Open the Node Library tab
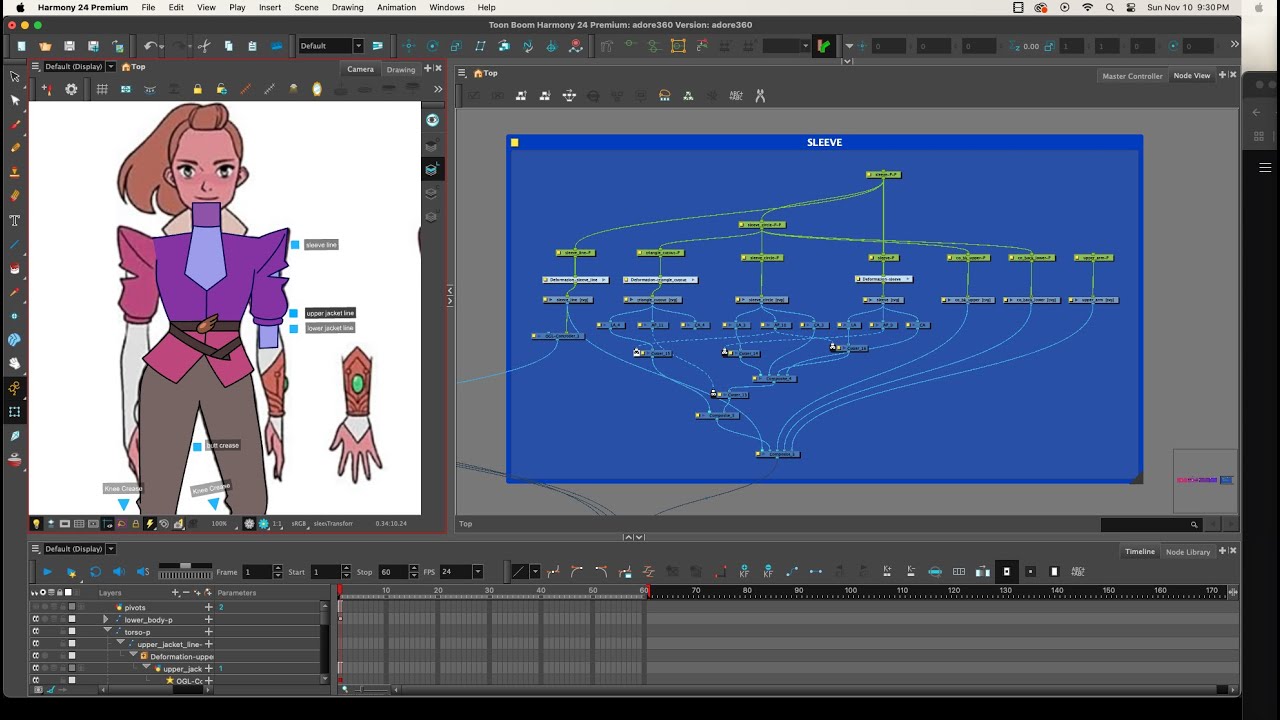 click(x=1188, y=552)
